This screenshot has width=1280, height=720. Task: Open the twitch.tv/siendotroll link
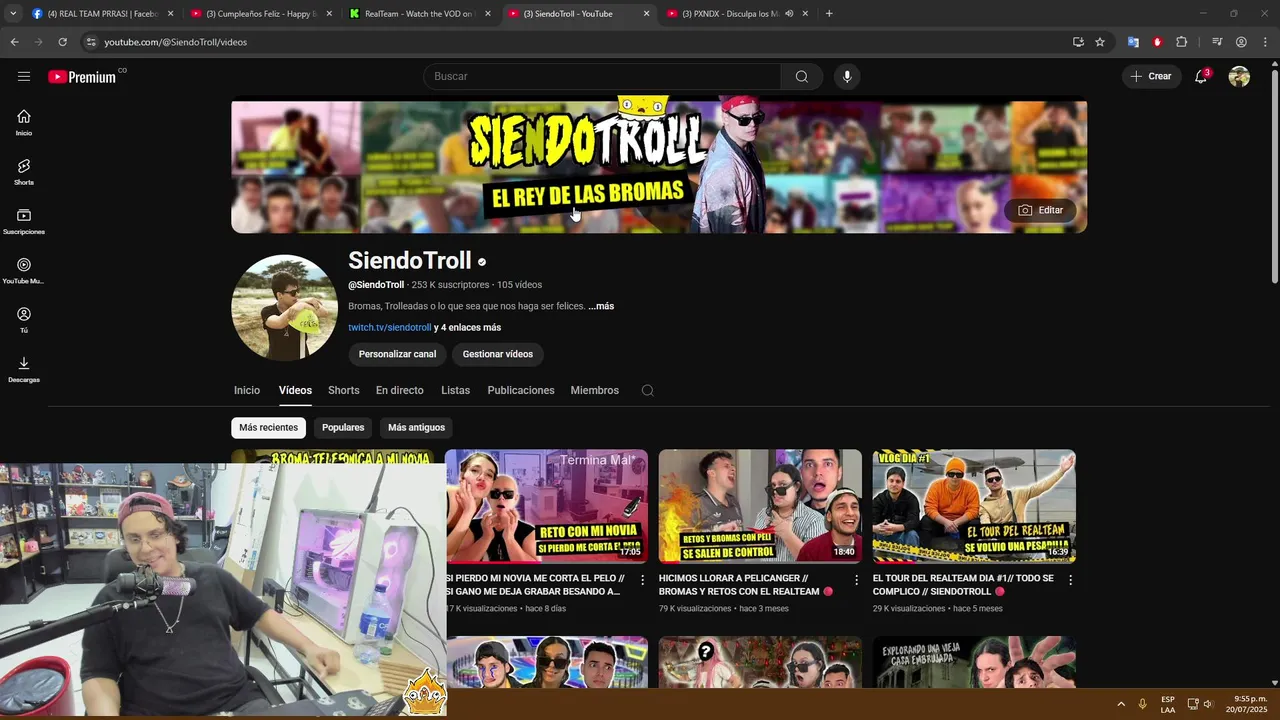tap(389, 327)
